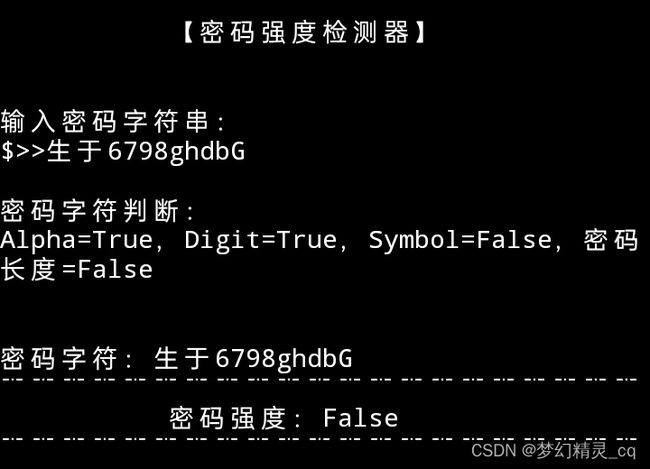Screen dimensions: 650x469
Task: Click the Symbol=False result text
Action: tap(460, 240)
